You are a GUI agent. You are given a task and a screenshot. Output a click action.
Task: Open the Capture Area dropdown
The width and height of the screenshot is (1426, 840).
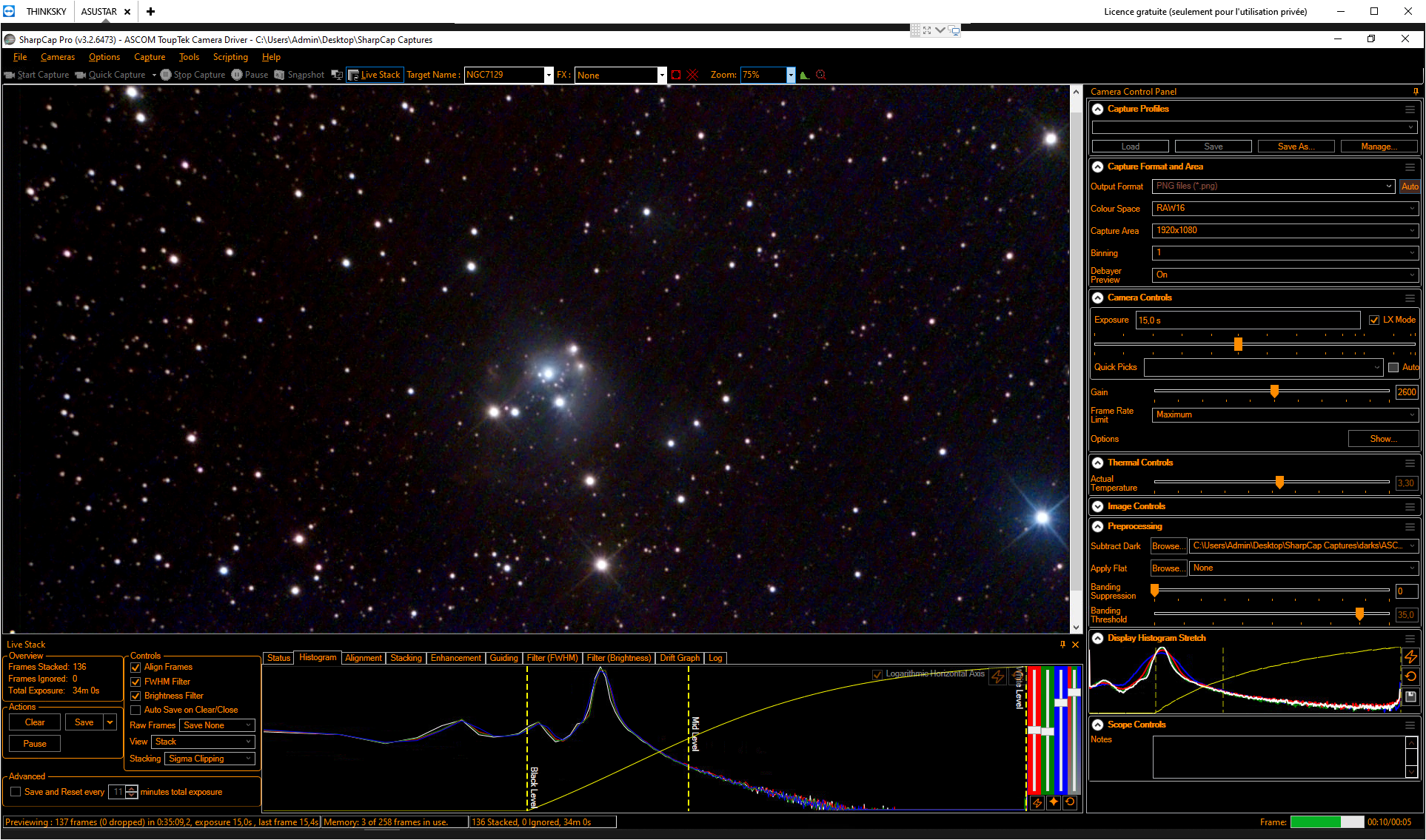[1285, 231]
